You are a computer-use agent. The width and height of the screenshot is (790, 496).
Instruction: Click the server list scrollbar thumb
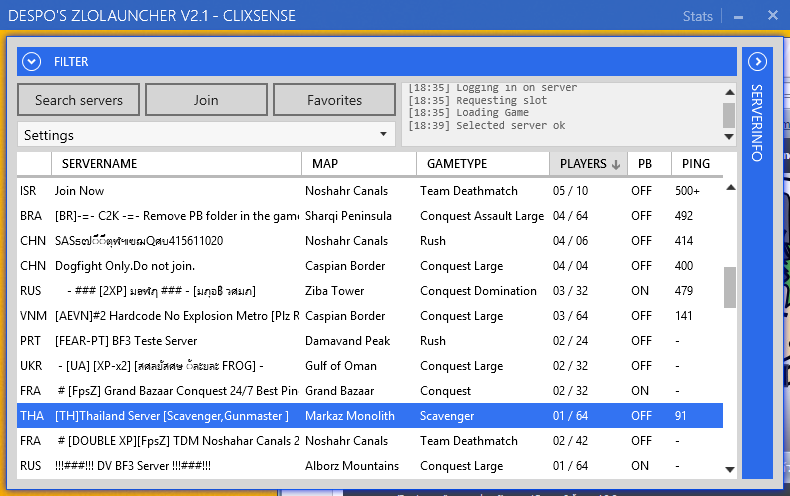point(730,287)
